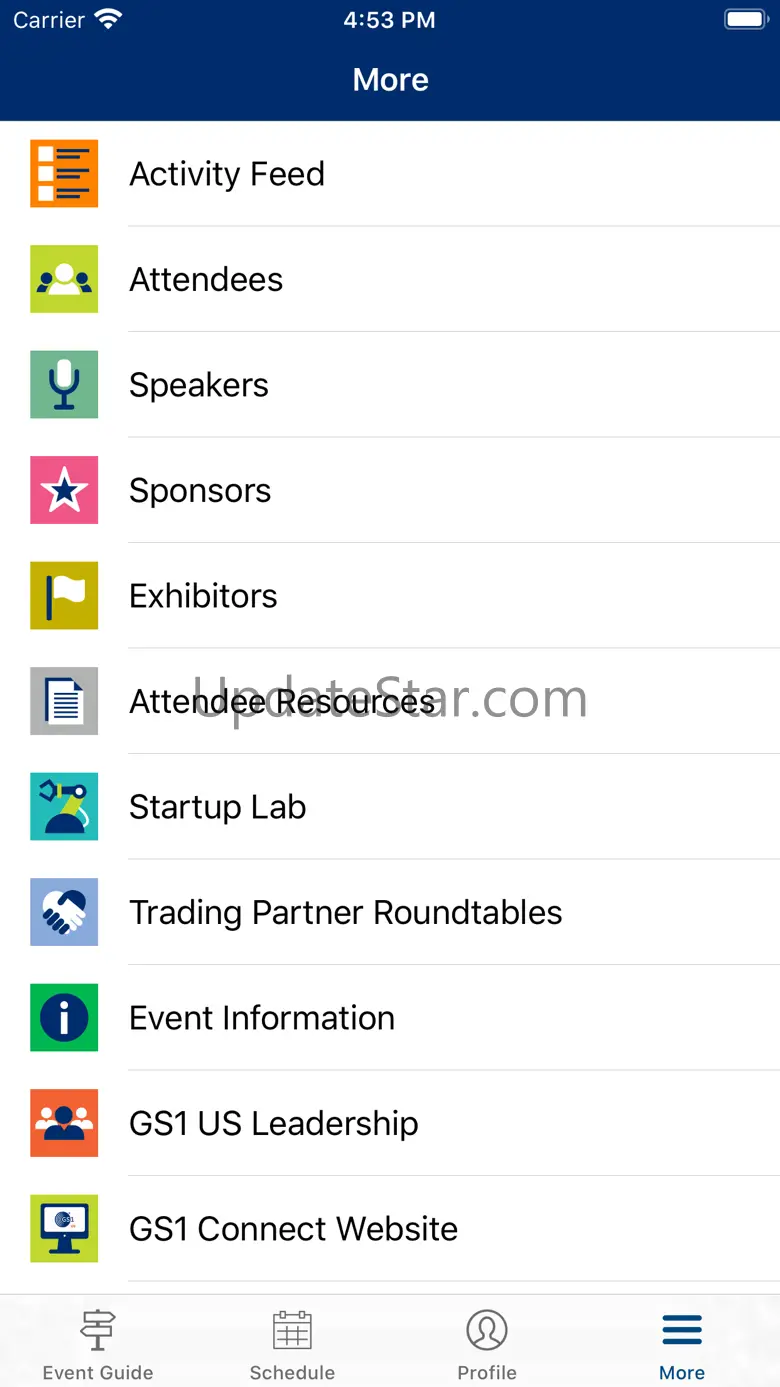Tap the Speakers microphone icon

click(x=64, y=385)
